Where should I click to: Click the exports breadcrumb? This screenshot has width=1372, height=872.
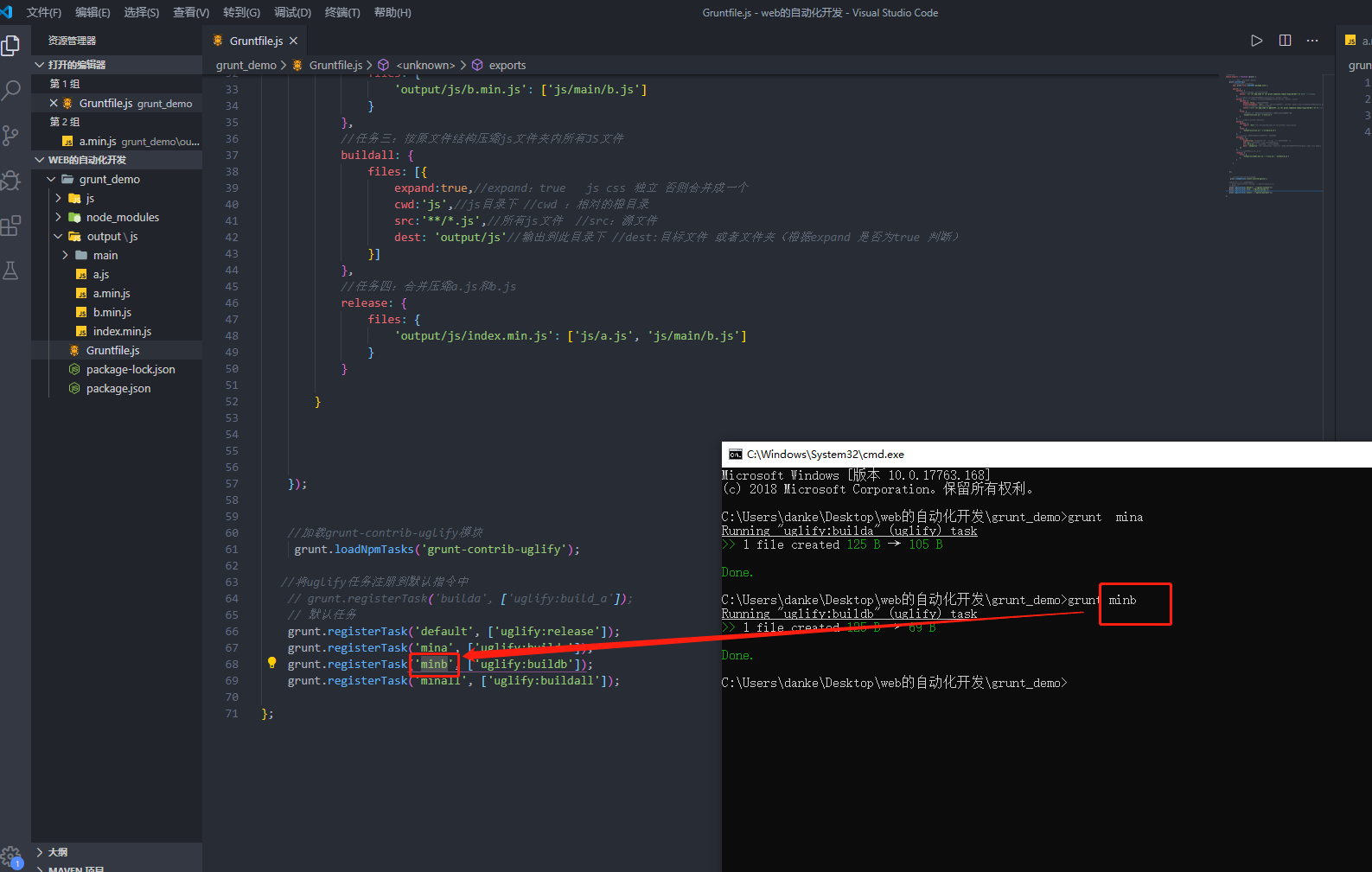coord(507,65)
